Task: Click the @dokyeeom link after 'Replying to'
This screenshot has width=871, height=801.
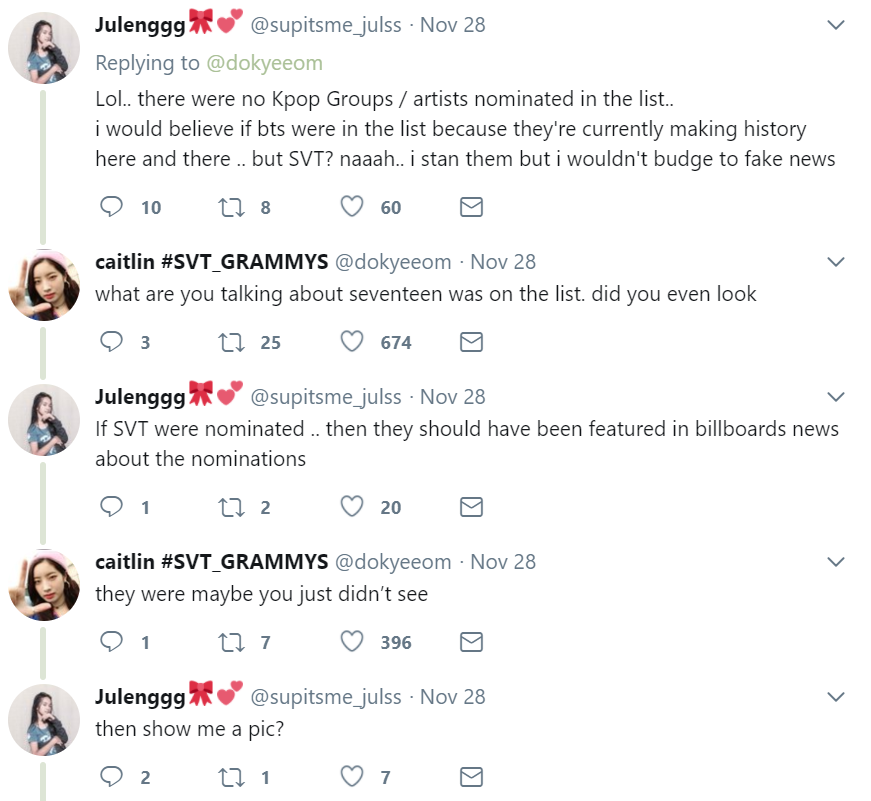Action: tap(264, 63)
